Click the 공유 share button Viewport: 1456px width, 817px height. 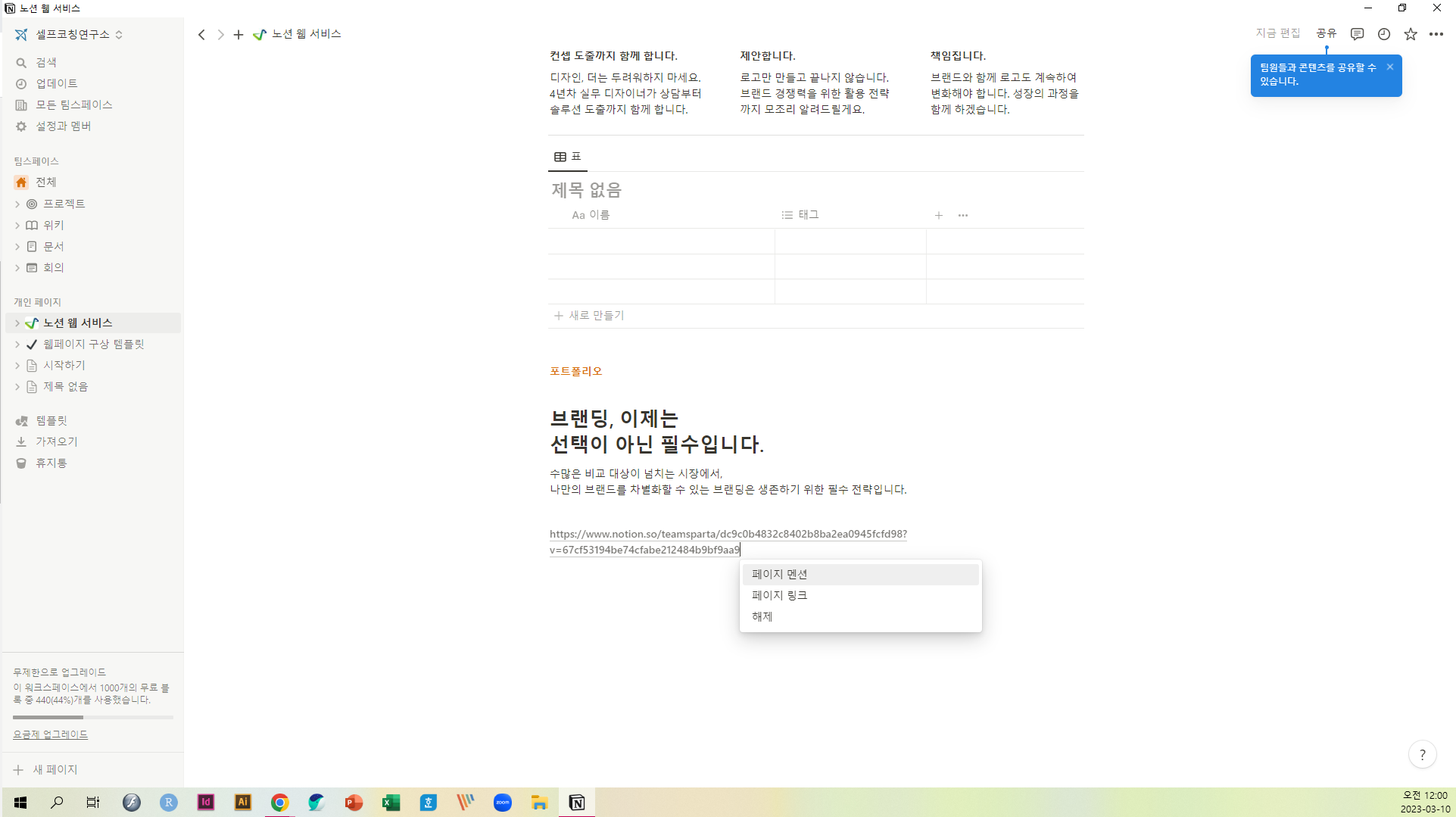click(1326, 33)
